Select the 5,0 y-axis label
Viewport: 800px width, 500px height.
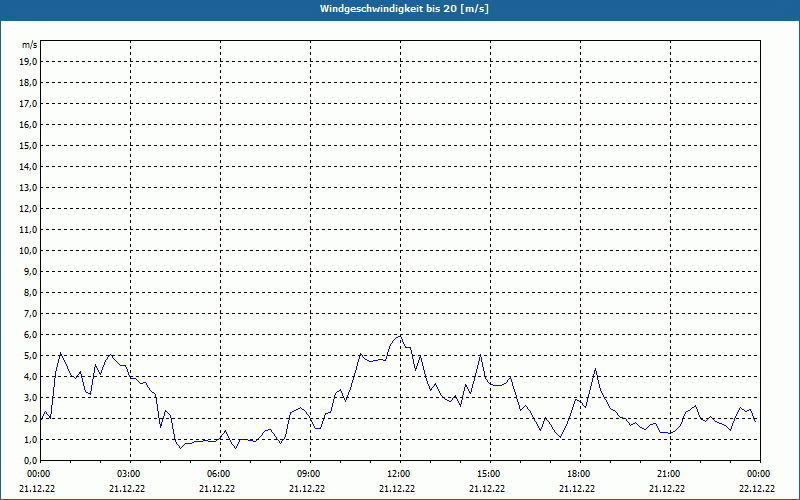30,356
